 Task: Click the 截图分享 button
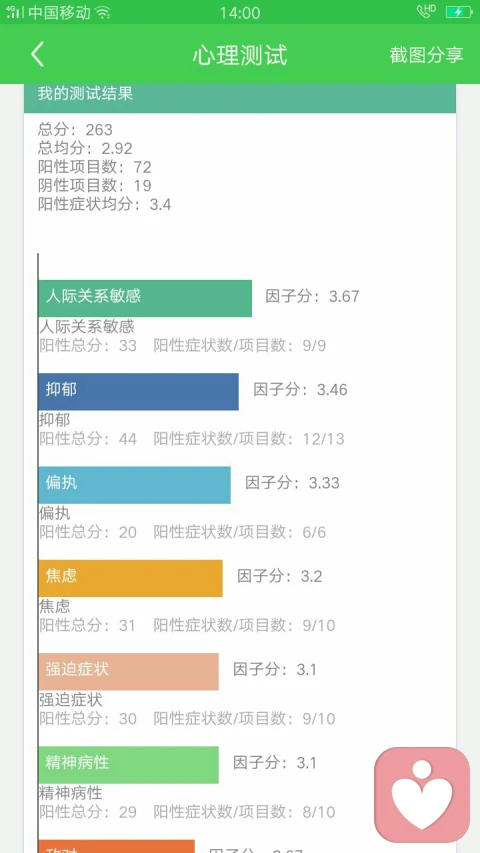(426, 55)
